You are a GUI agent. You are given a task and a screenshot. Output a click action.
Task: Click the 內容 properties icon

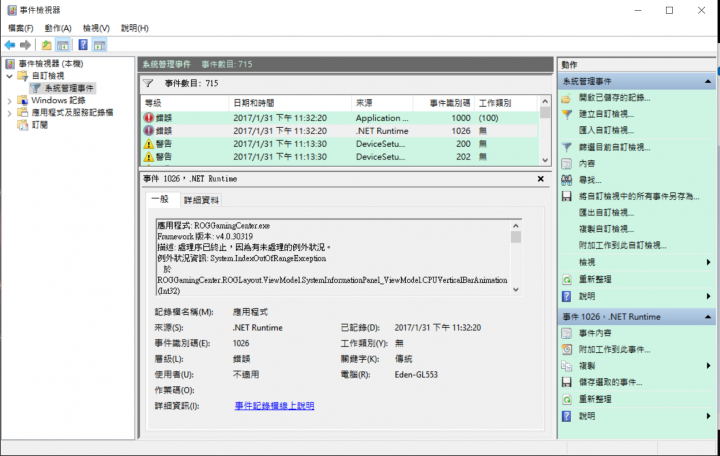(567, 163)
